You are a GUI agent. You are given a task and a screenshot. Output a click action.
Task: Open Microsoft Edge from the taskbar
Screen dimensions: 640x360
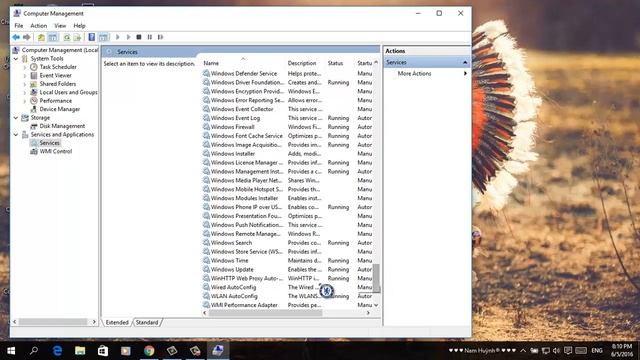click(x=57, y=351)
